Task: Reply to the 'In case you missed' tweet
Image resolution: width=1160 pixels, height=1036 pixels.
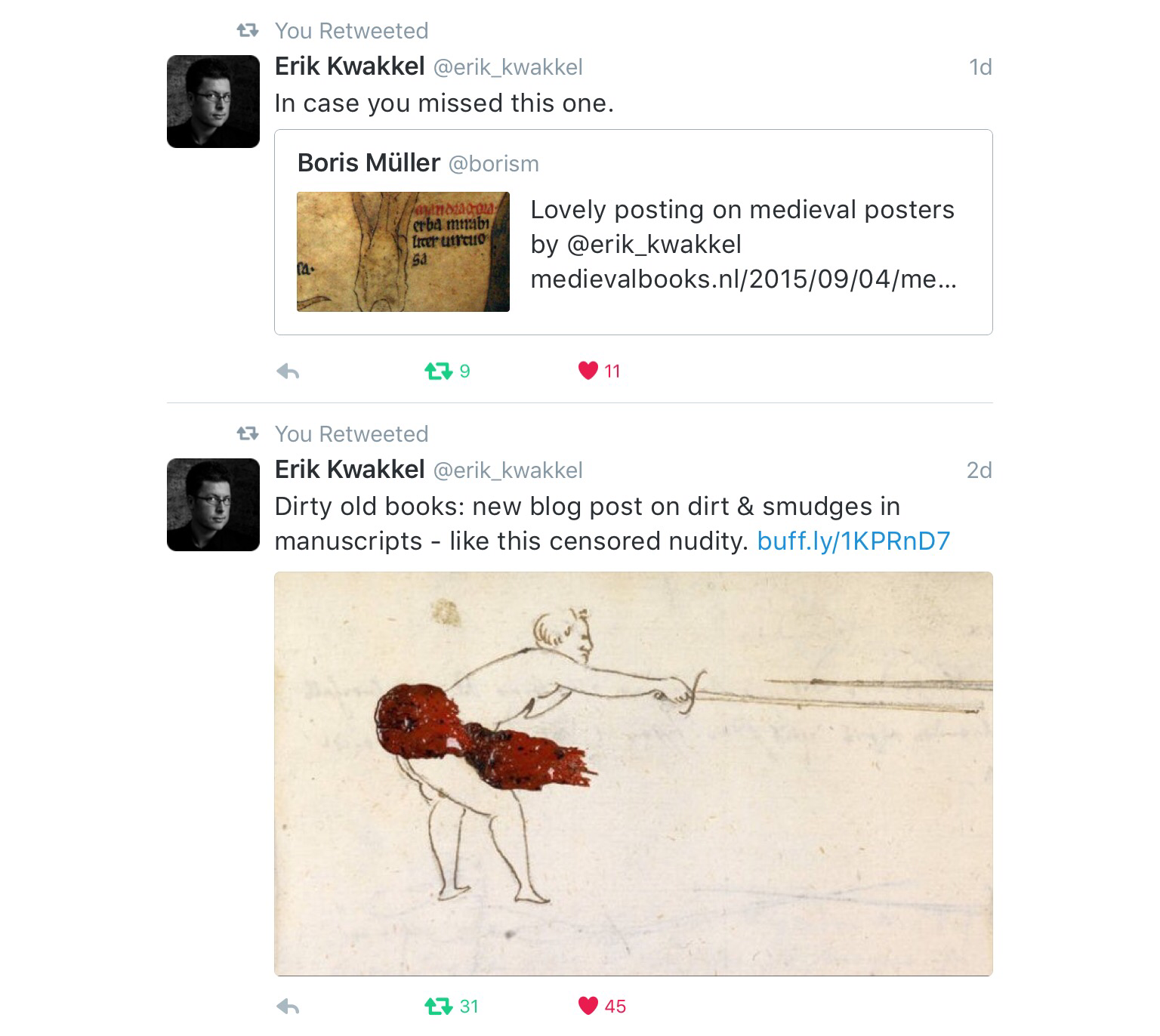Action: tap(288, 371)
